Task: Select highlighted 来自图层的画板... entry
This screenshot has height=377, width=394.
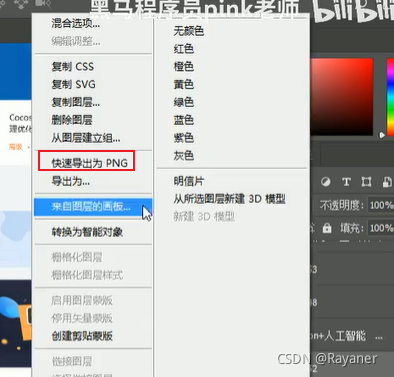Action: (x=93, y=207)
